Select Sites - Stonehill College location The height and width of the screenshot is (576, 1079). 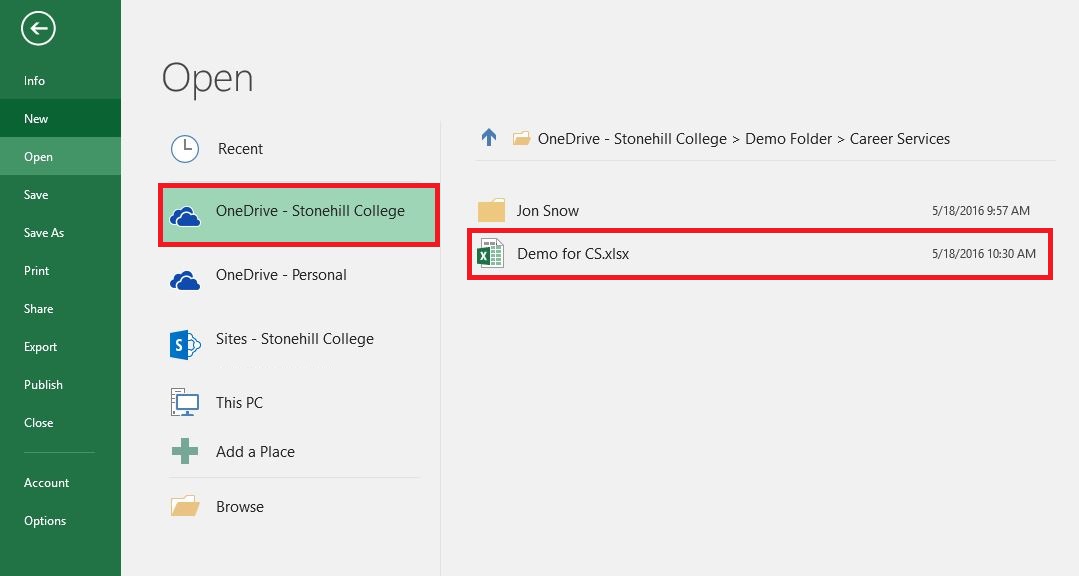[295, 339]
